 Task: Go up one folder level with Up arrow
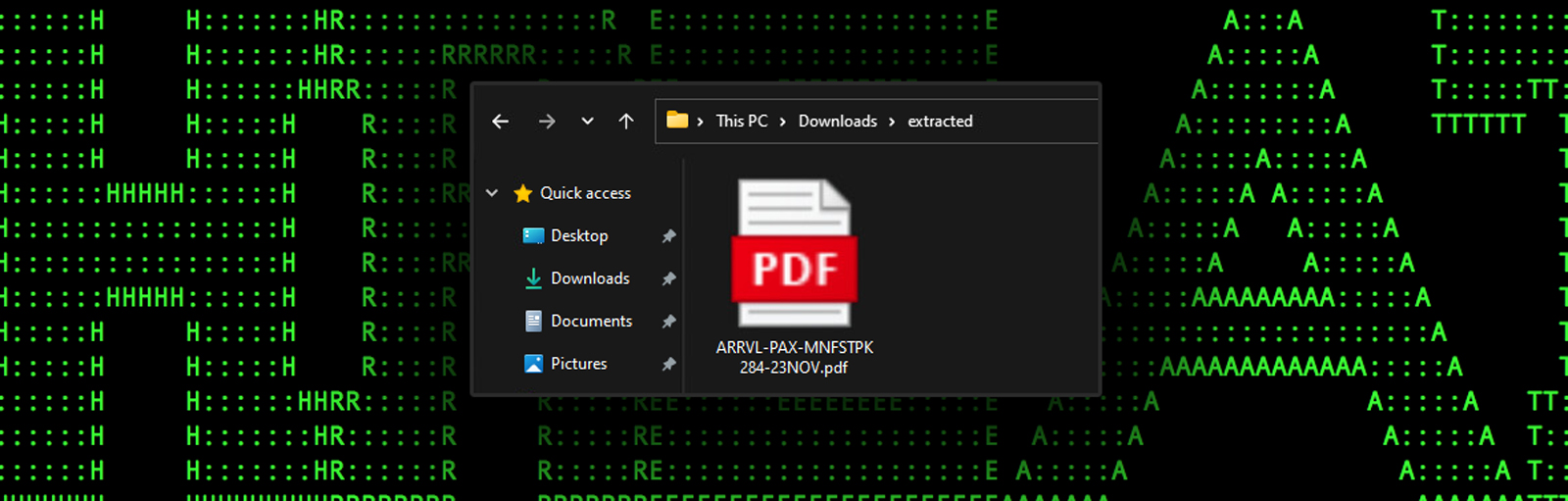point(626,122)
